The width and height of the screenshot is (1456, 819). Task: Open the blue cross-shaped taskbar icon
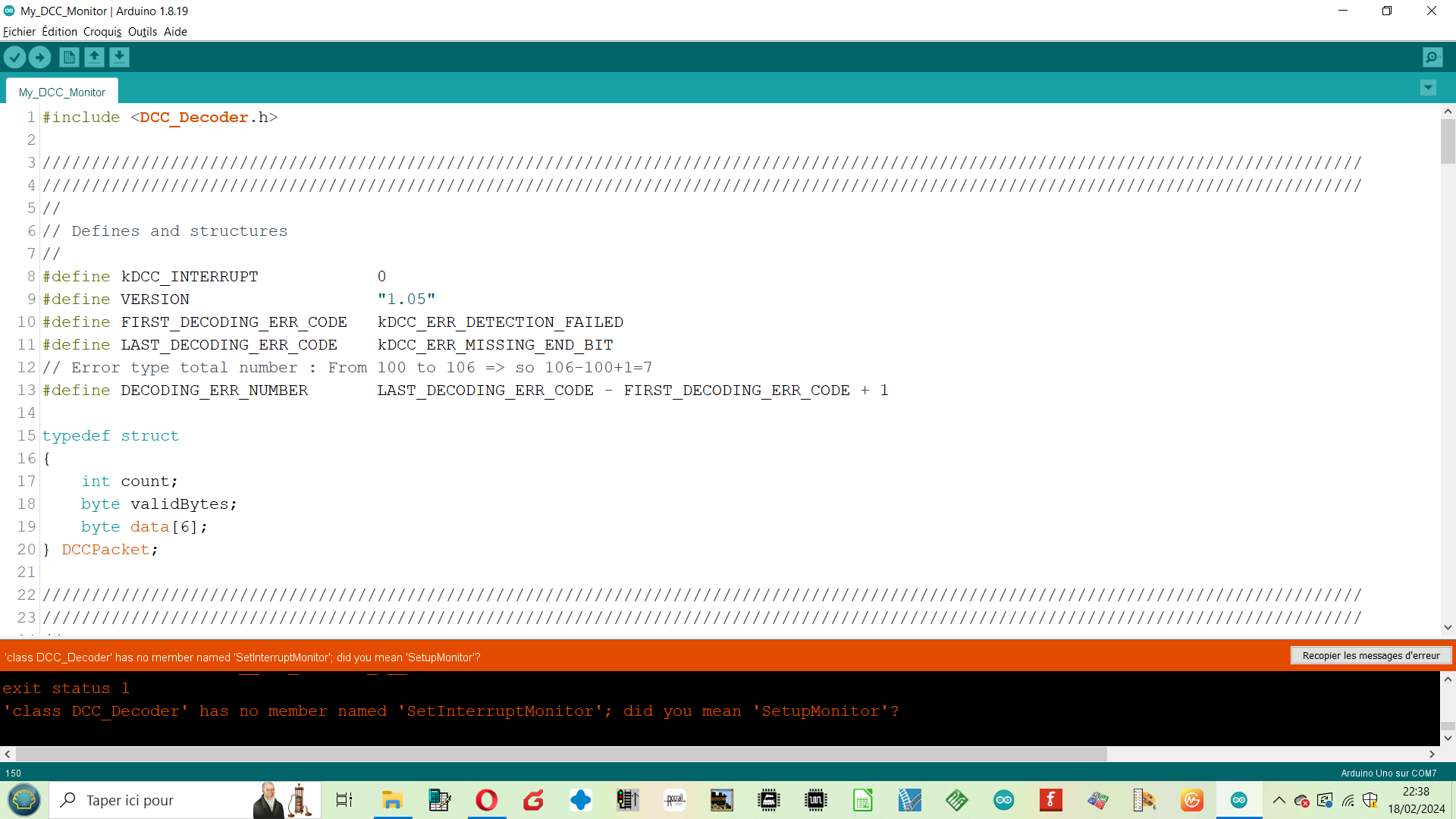[581, 800]
